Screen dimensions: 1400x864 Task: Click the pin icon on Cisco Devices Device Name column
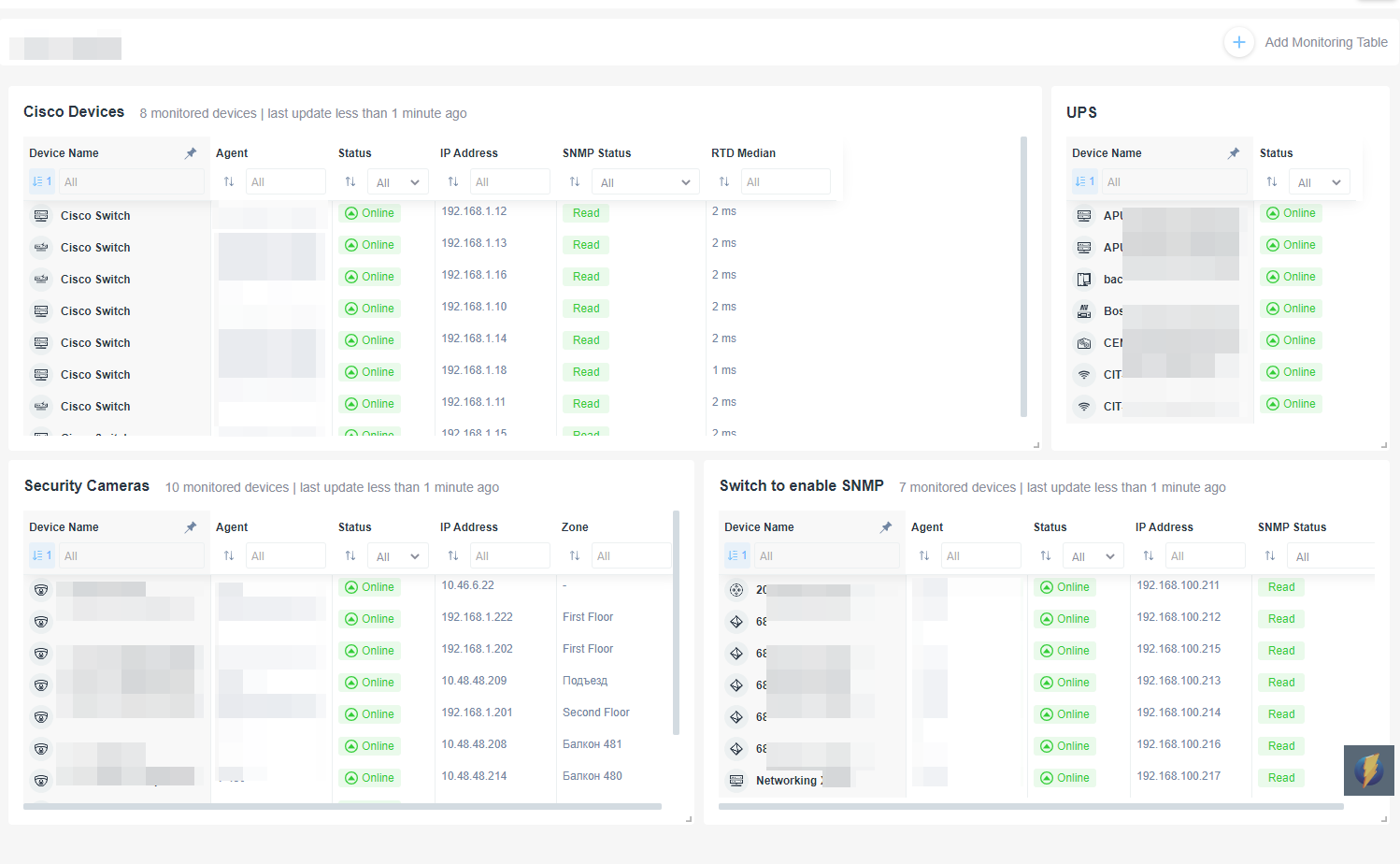coord(191,152)
